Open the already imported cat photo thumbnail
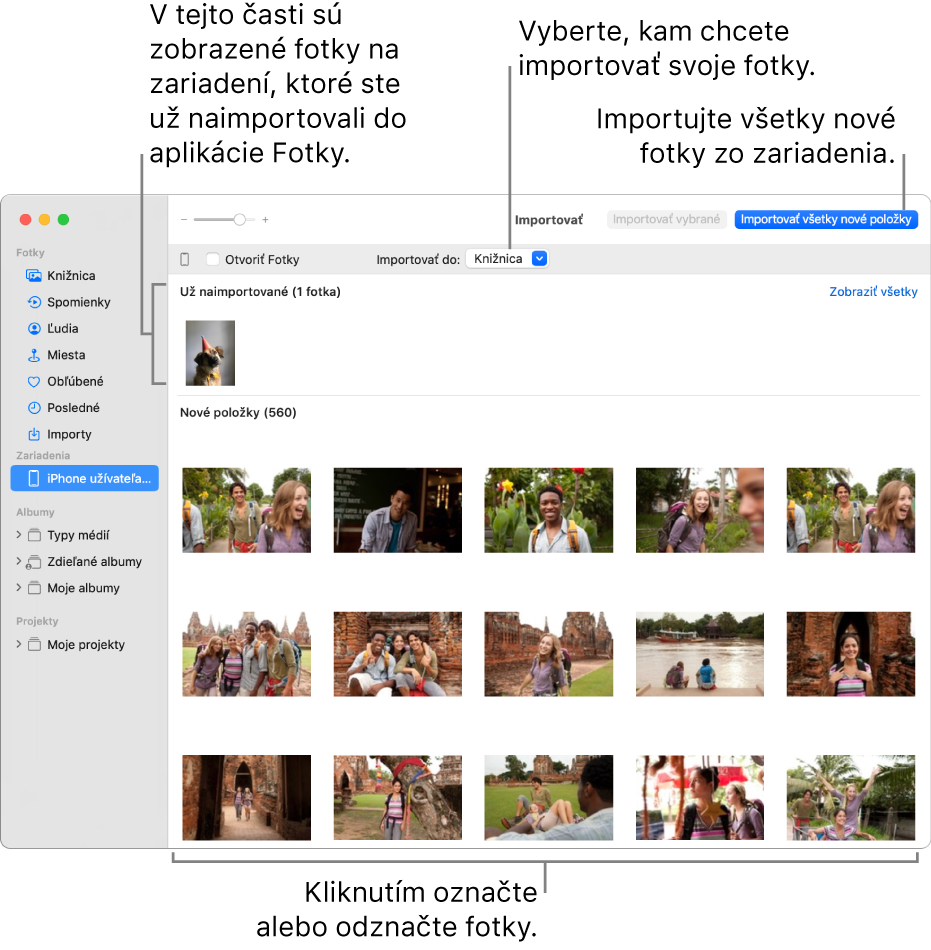 tap(209, 351)
